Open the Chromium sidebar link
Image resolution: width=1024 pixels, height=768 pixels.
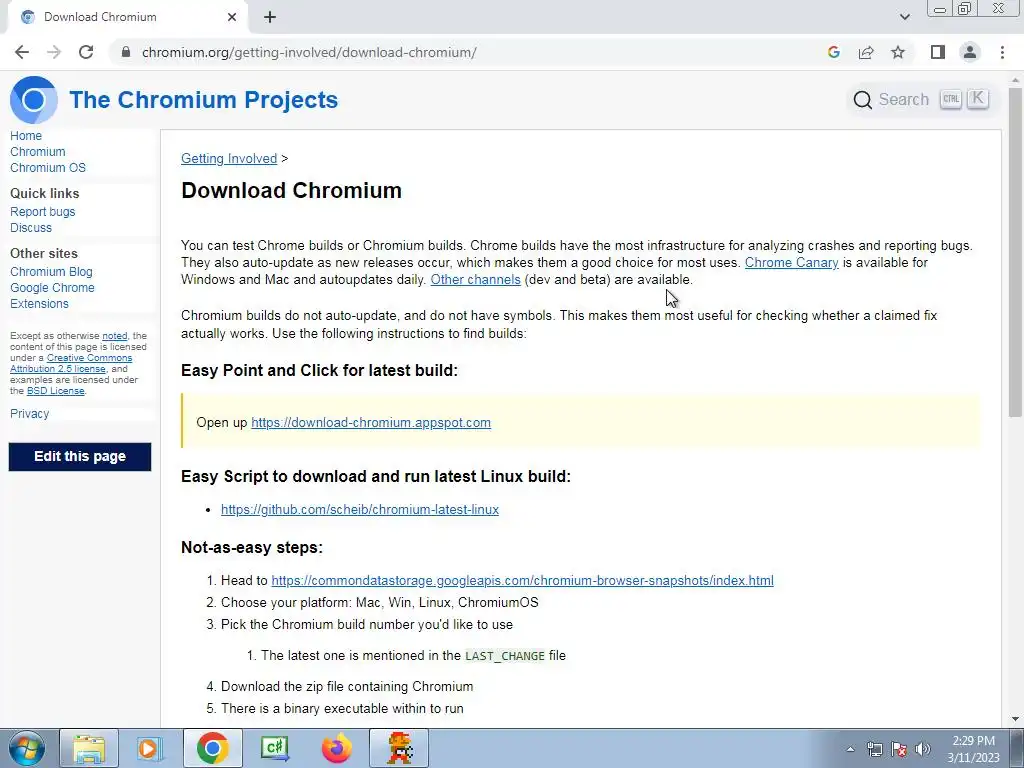(38, 152)
